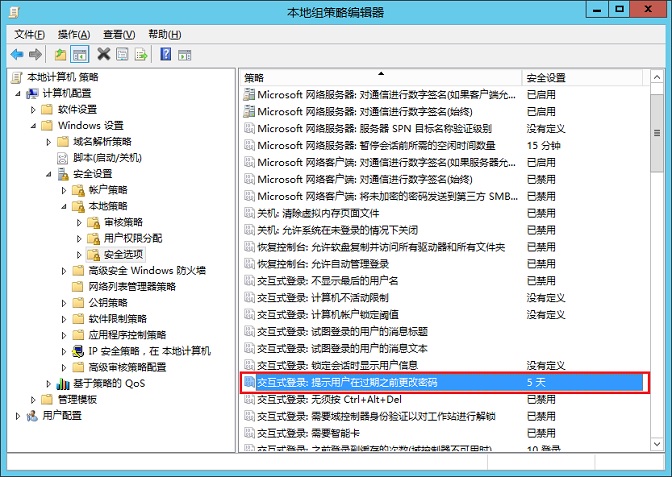Toggle the show/hide console tree icon
Viewport: 672px width, 477px height.
(80, 54)
